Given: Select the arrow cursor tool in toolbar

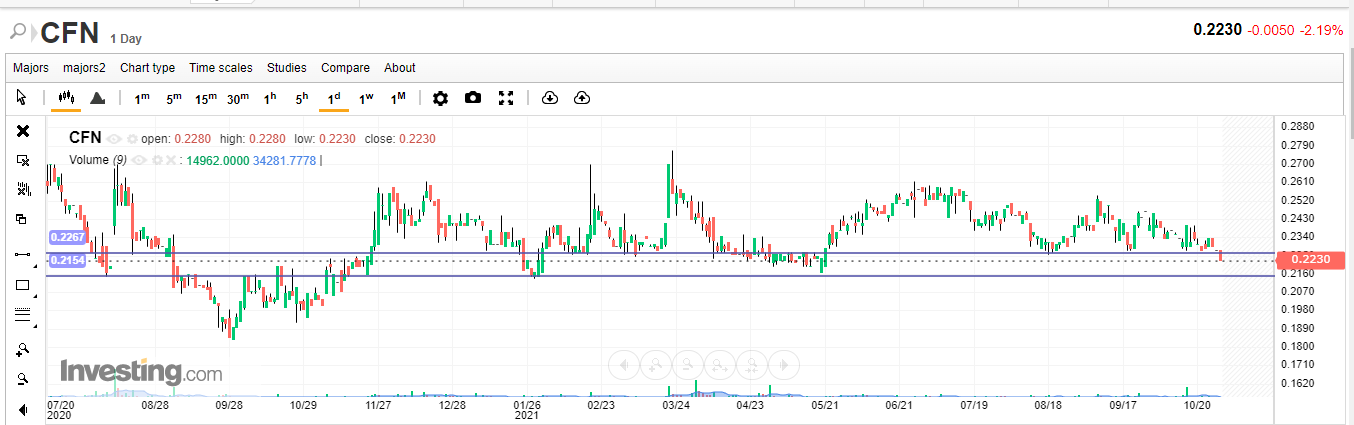Looking at the screenshot, I should coord(22,98).
